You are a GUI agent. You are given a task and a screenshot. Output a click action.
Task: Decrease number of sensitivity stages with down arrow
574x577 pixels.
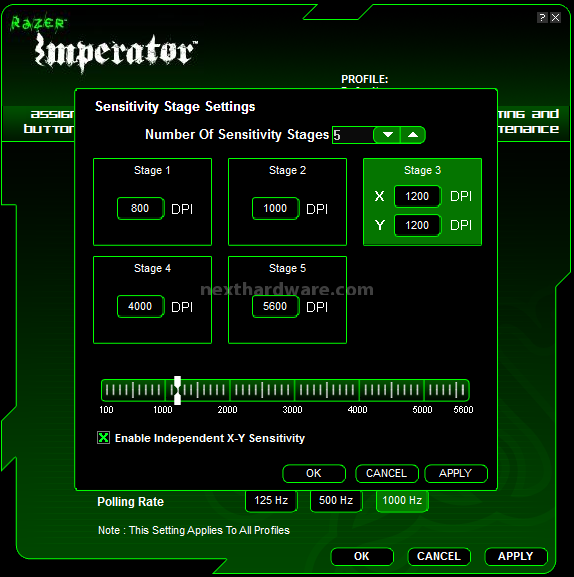[x=387, y=135]
